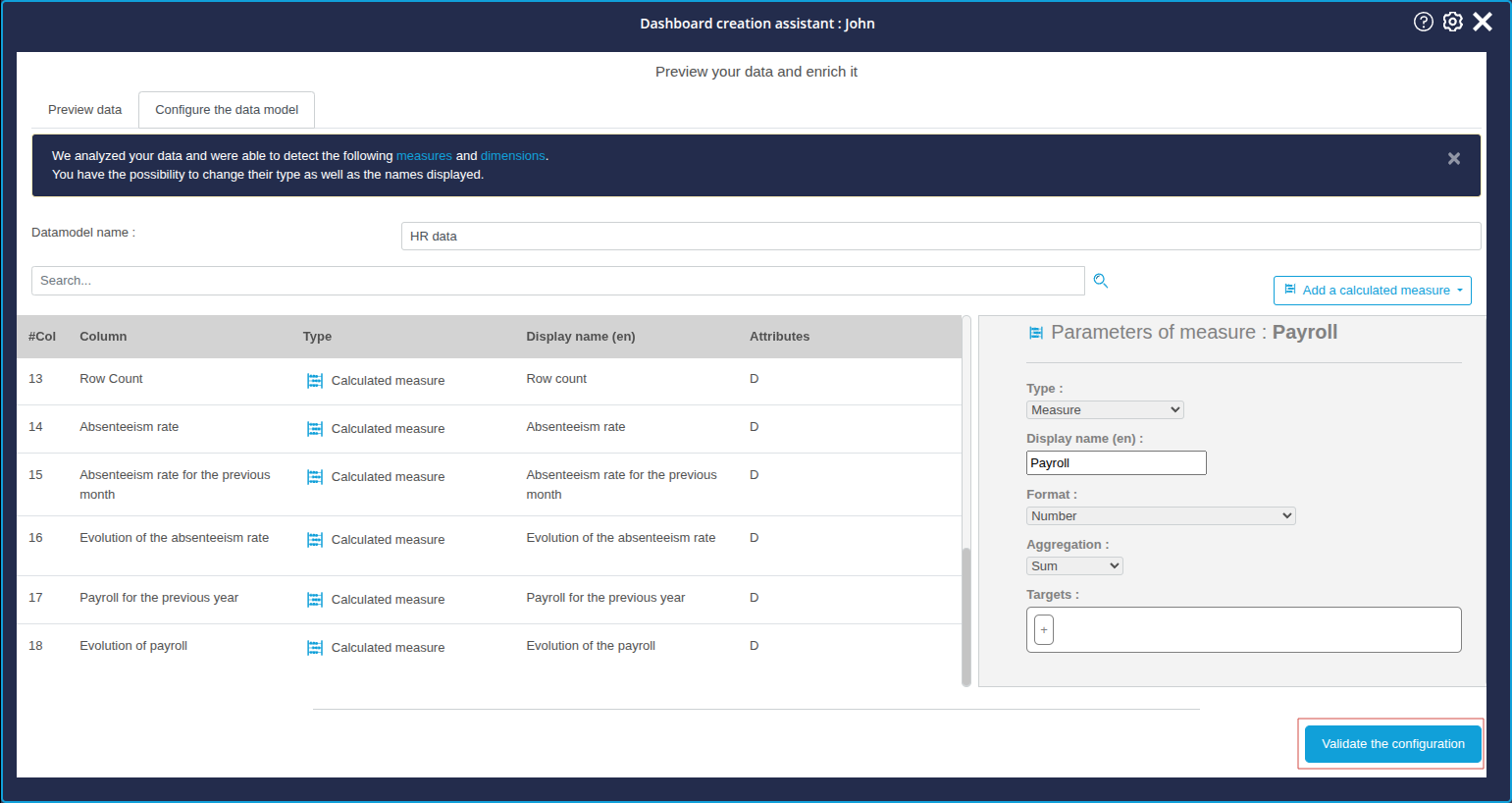
Task: Open the settings gear icon
Action: coord(1452,22)
